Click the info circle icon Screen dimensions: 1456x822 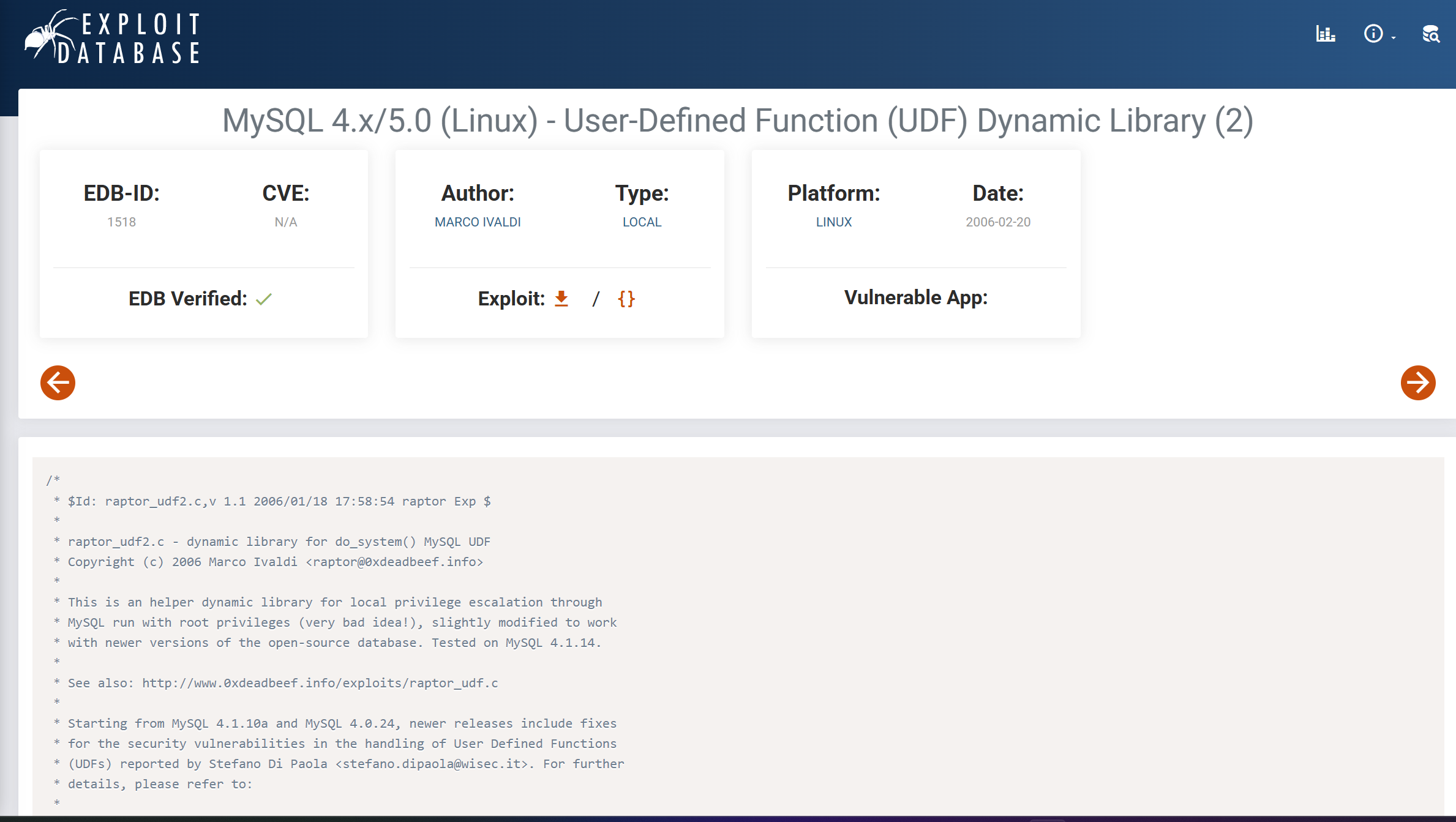[x=1373, y=34]
